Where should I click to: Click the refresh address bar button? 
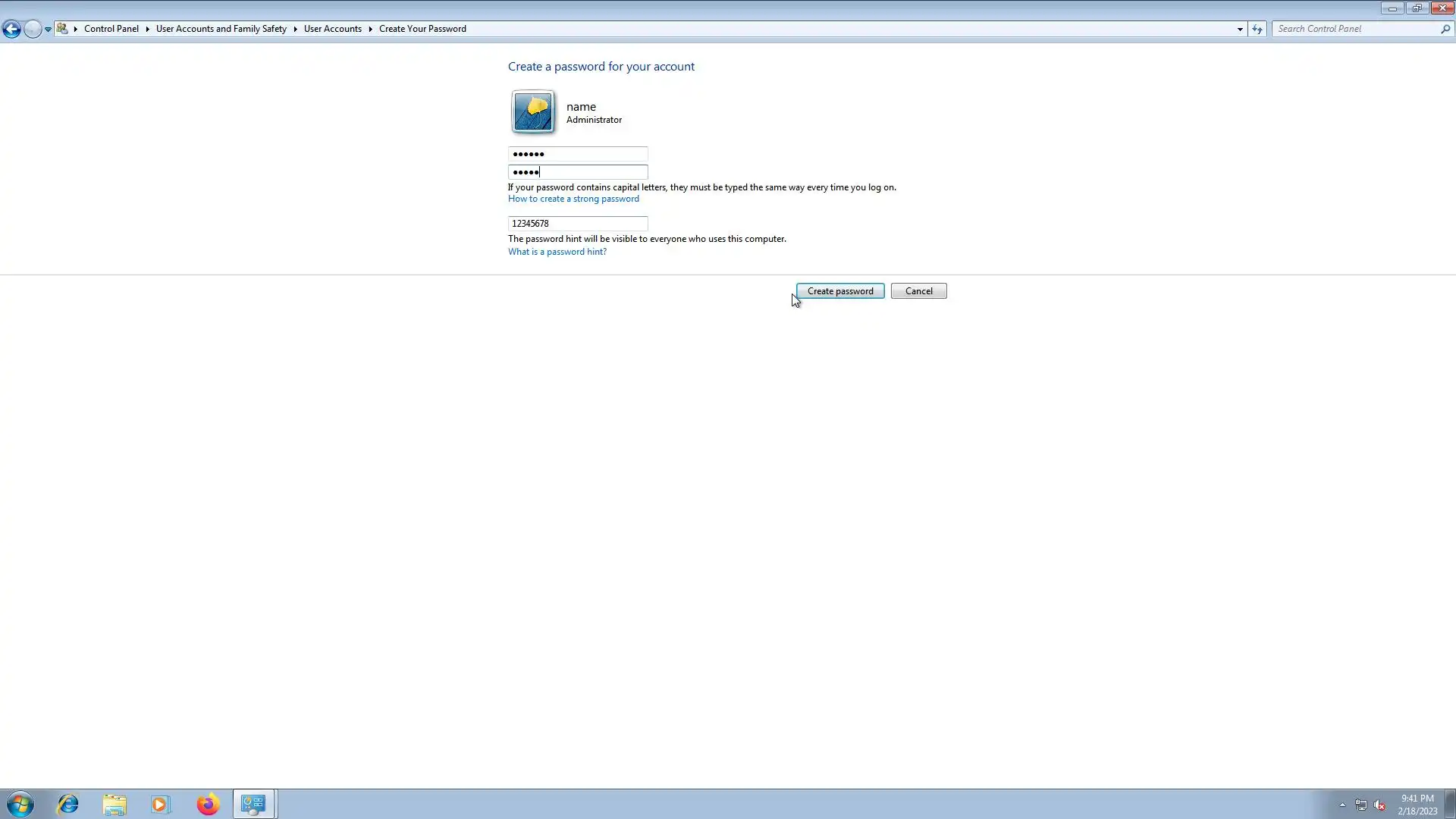click(x=1257, y=29)
